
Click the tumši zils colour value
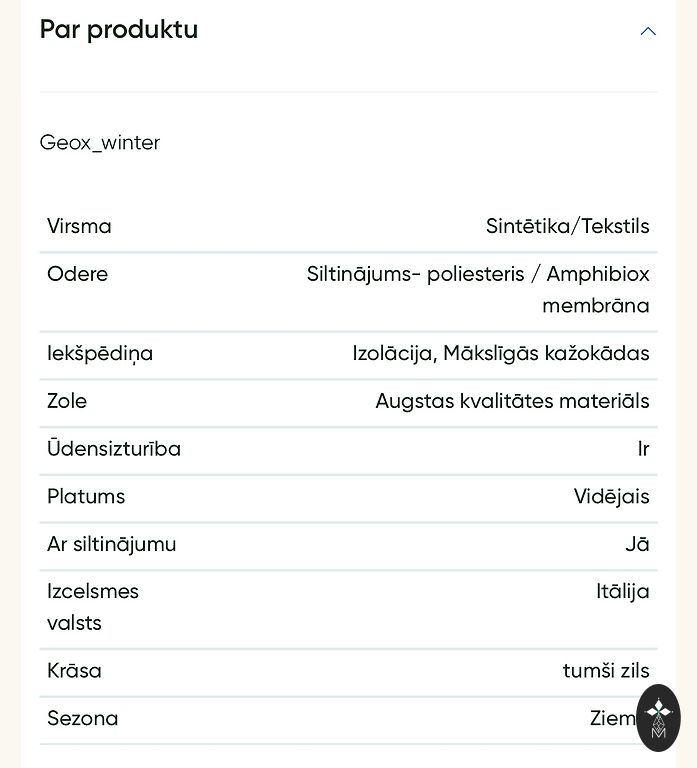[x=605, y=671]
